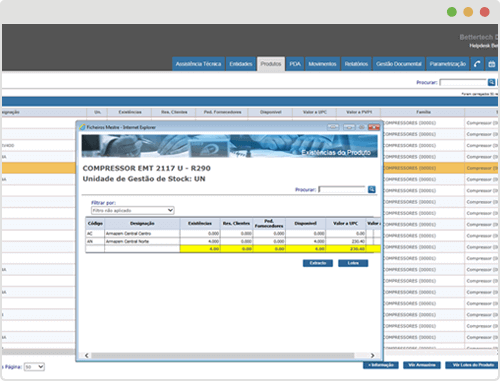This screenshot has width=500, height=381.
Task: Click the popup horizontal scrollbar track
Action: (223, 355)
